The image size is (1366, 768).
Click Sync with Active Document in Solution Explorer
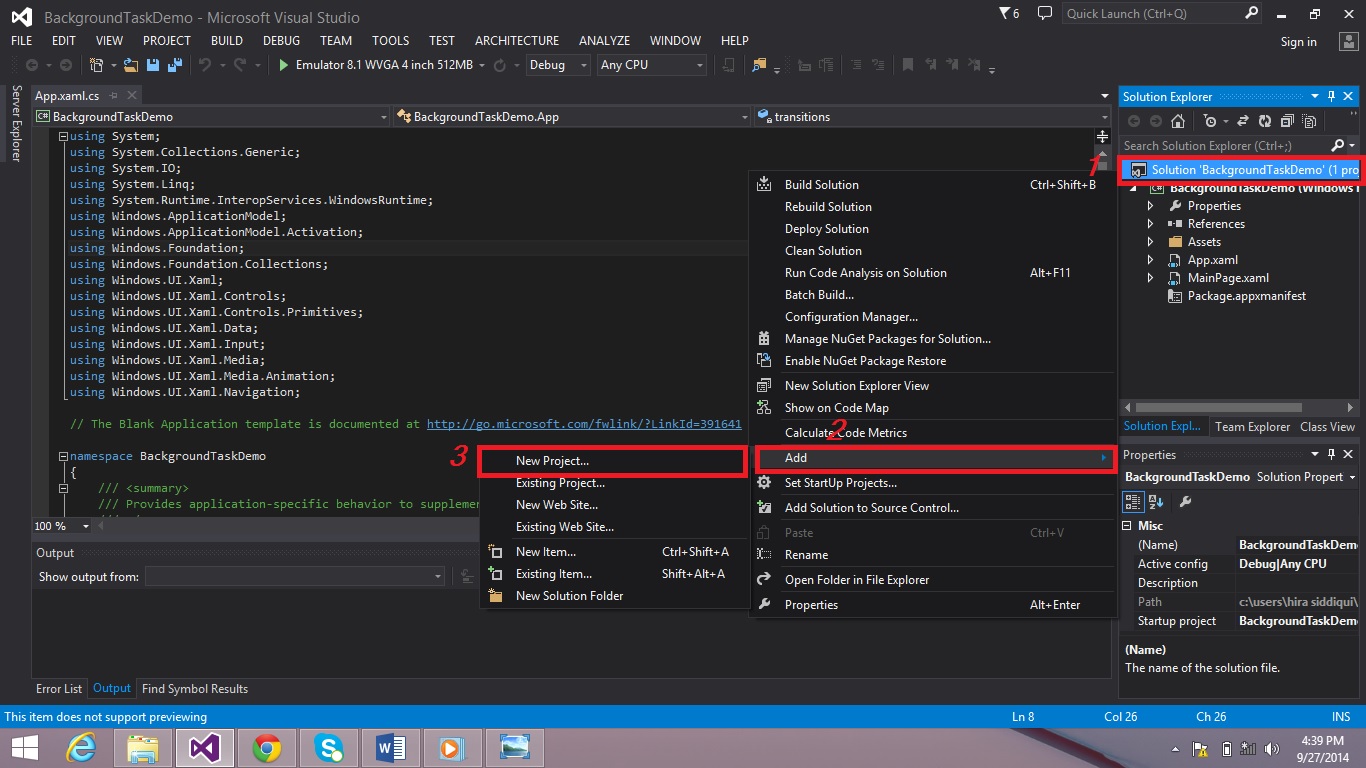[x=1243, y=121]
